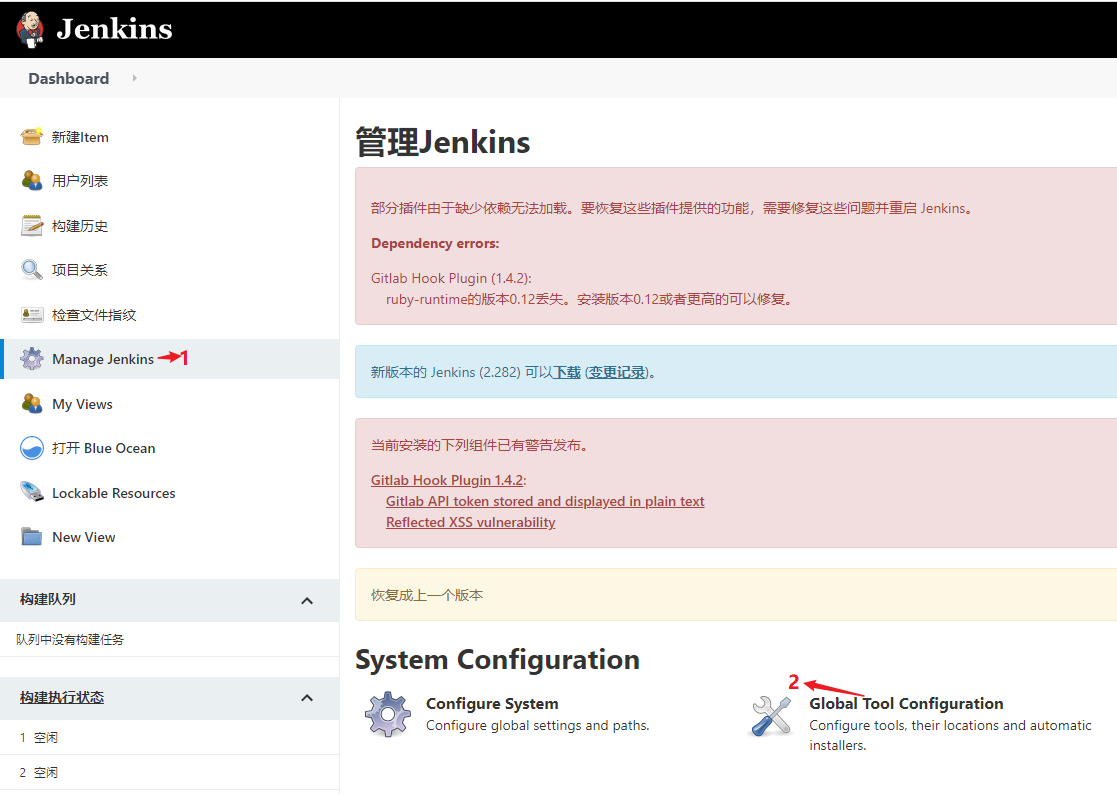Open New View in the sidebar

point(83,538)
